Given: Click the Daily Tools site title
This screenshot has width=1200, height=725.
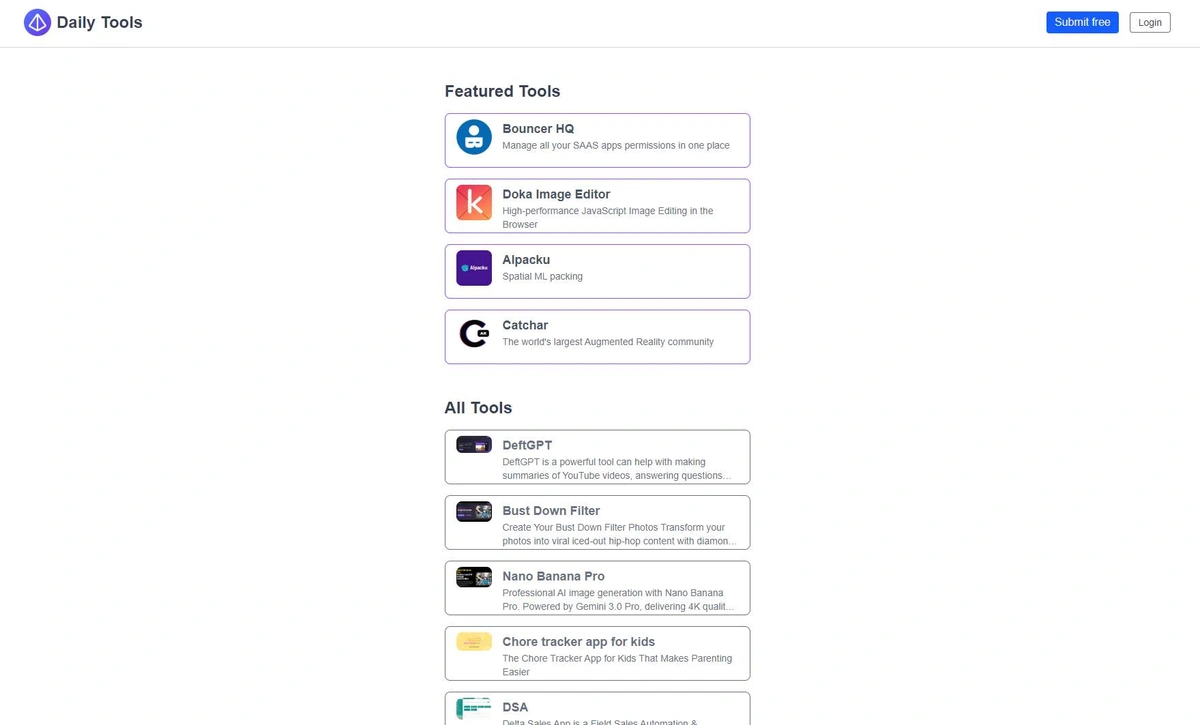Looking at the screenshot, I should (99, 21).
